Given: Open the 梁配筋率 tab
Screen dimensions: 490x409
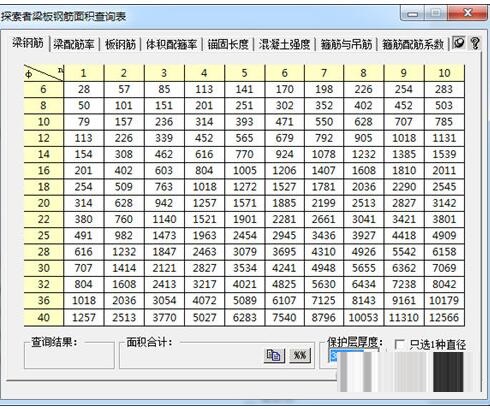Looking at the screenshot, I should (74, 44).
